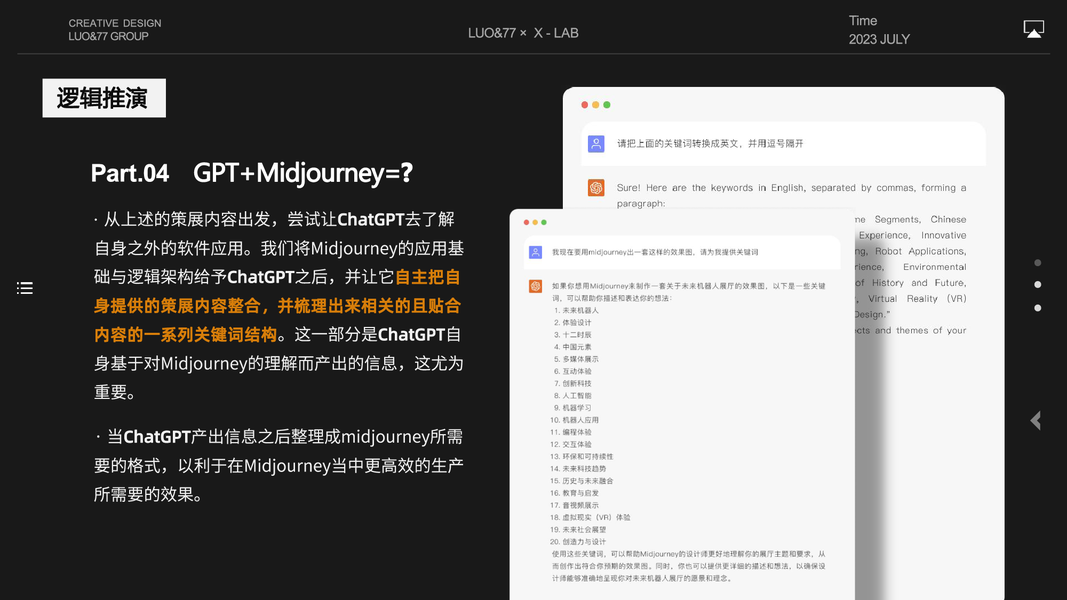Click the yellow dot of front chat window
Viewport: 1067px width, 600px height.
535,222
